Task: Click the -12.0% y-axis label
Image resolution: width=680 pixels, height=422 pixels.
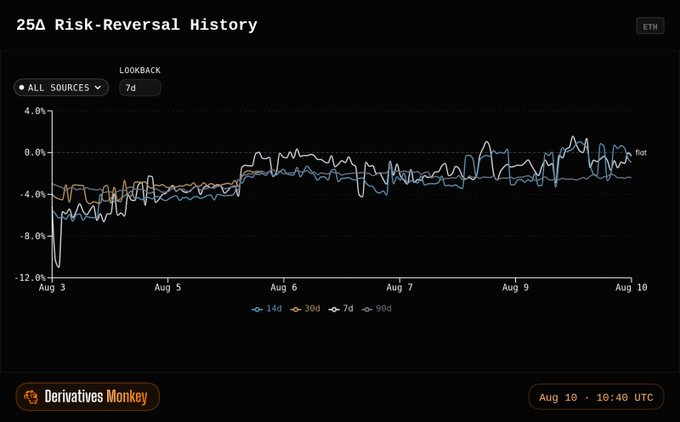Action: pyautogui.click(x=30, y=278)
